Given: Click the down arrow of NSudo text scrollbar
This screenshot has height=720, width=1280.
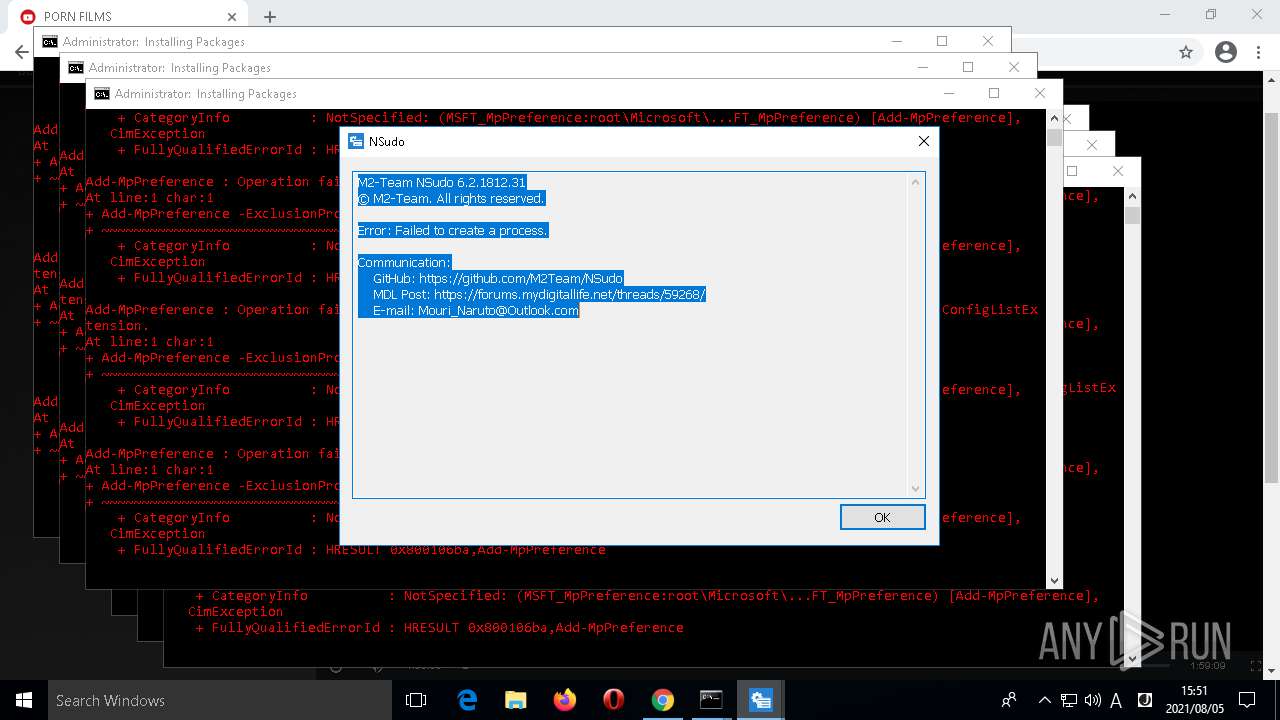Looking at the screenshot, I should coord(915,489).
